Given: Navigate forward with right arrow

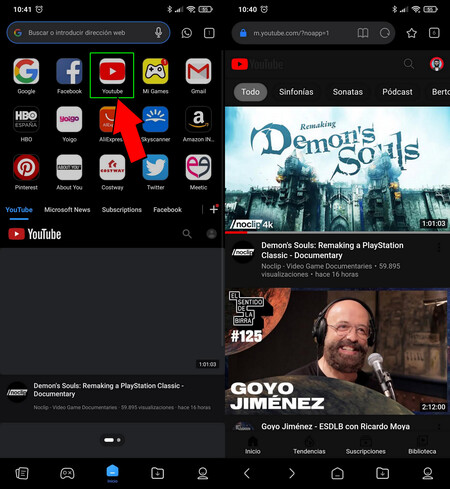Looking at the screenshot, I should click(292, 473).
